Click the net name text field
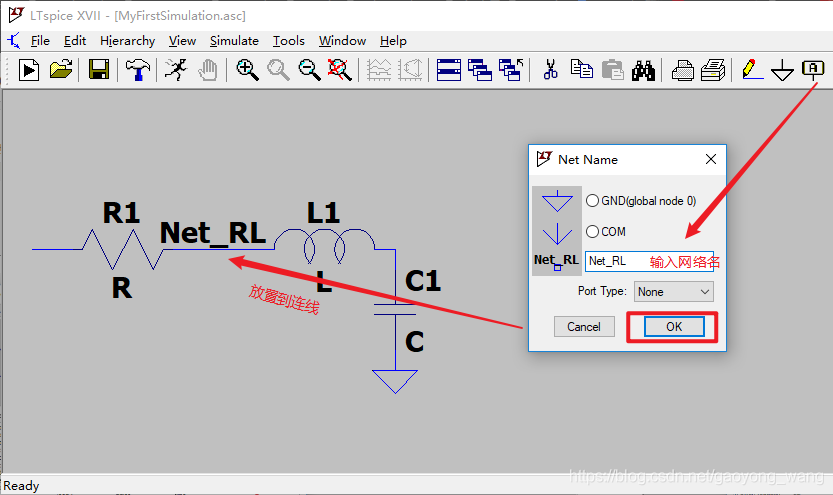This screenshot has height=495, width=833. coord(616,261)
